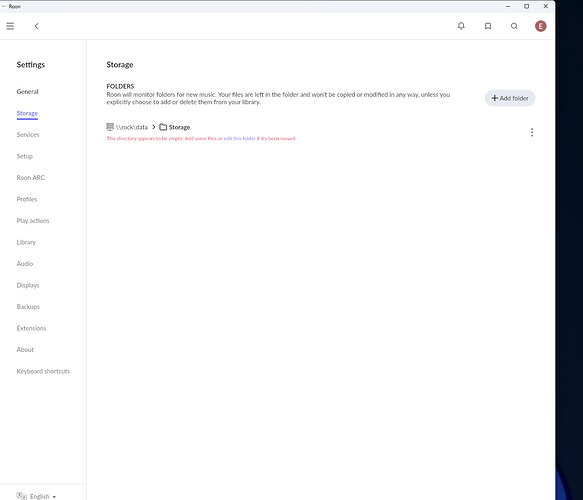This screenshot has width=583, height=500.
Task: Open Roon ARC settings
Action: coord(30,178)
